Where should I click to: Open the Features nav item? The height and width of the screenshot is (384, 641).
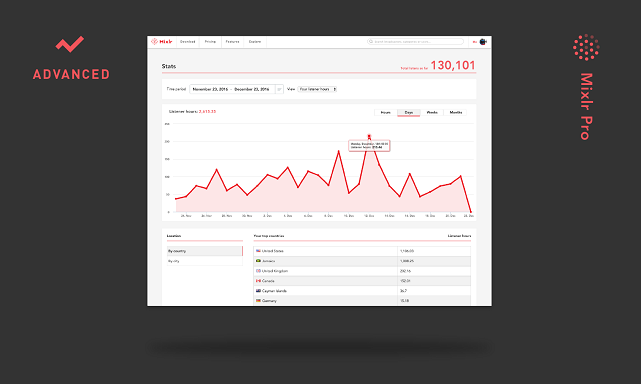(232, 42)
